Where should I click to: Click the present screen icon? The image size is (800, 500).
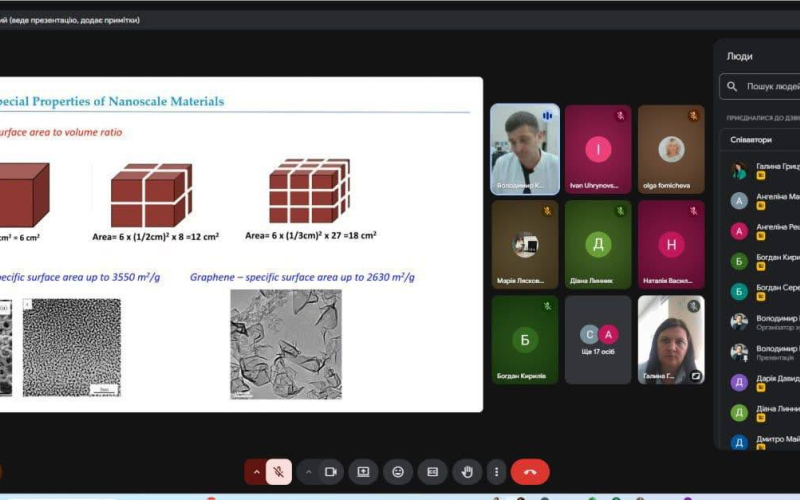point(363,472)
